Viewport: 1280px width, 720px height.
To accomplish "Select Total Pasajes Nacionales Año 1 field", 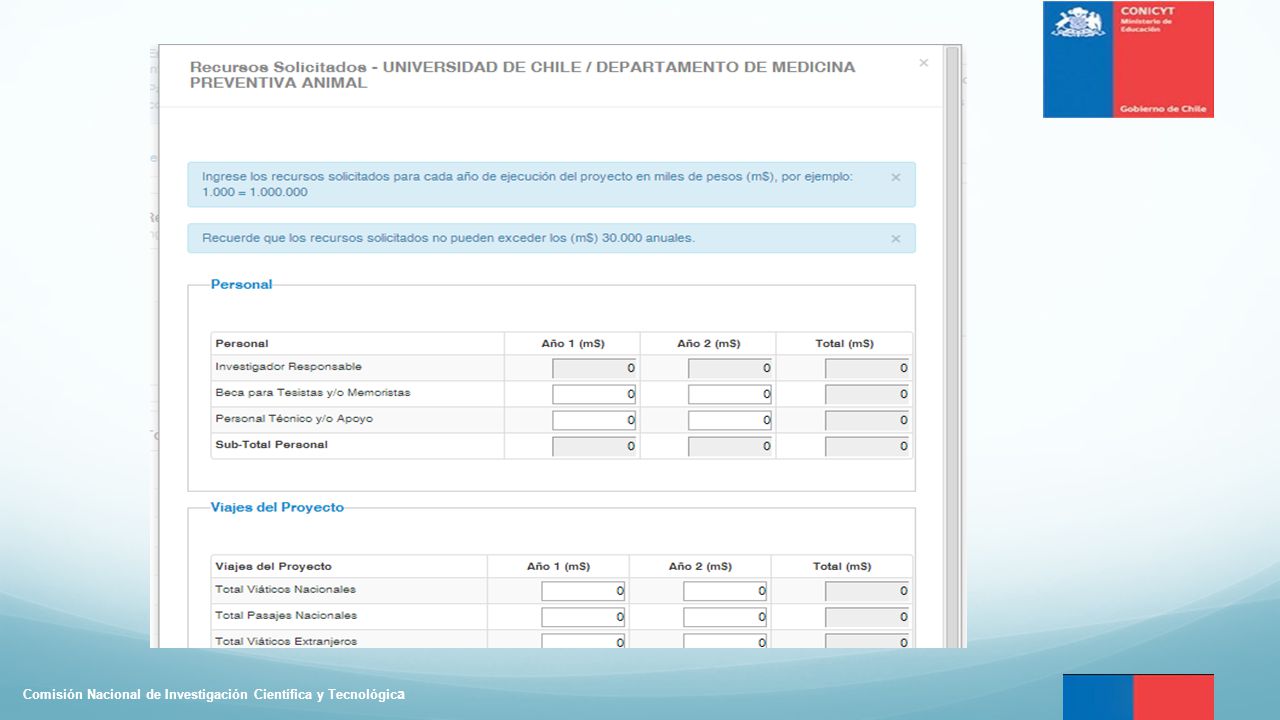I will [x=583, y=617].
